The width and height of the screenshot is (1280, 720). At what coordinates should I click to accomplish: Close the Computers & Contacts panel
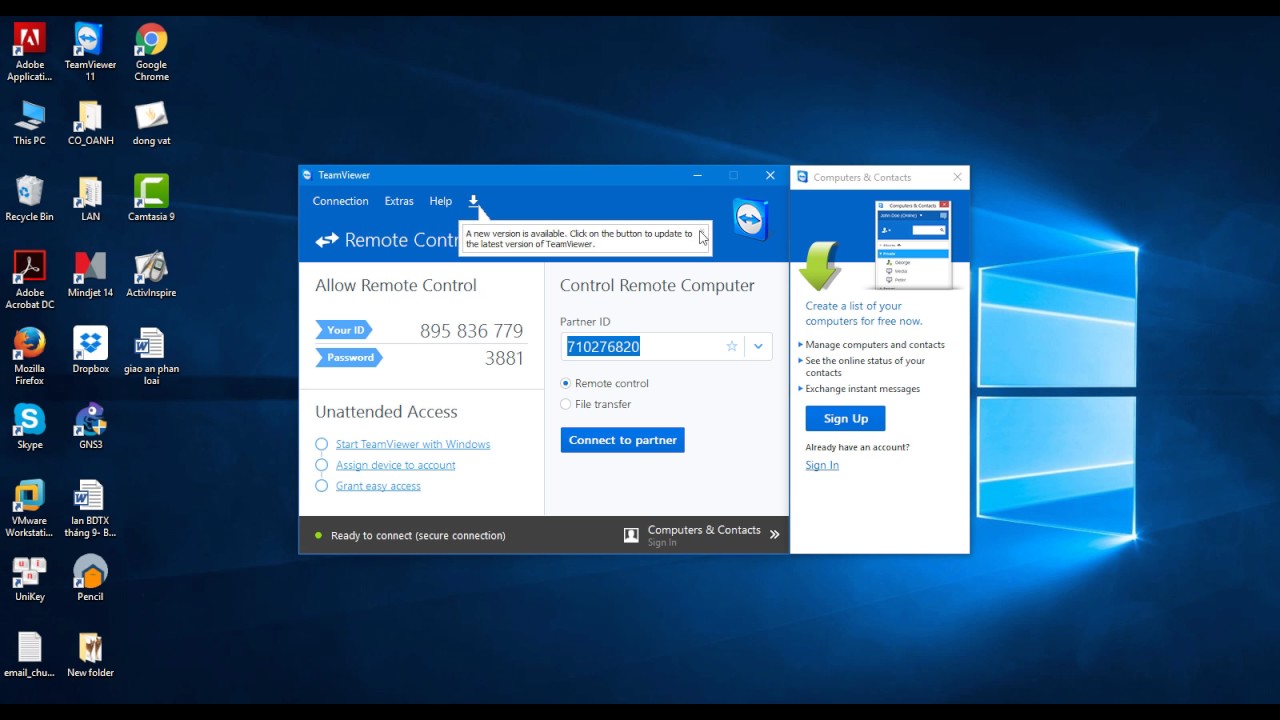tap(957, 177)
